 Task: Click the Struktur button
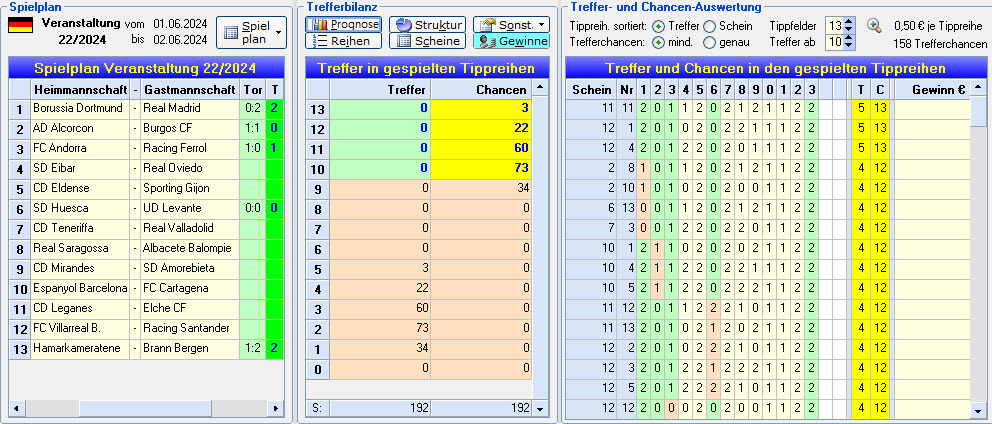(x=427, y=25)
